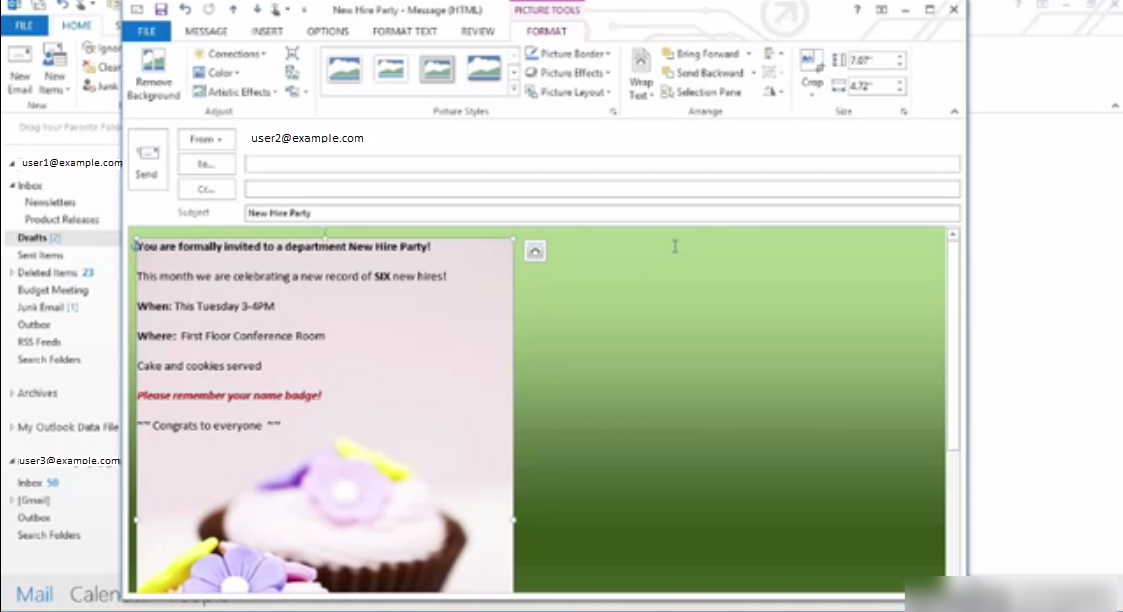Open the Sent Items folder
Screen dimensions: 1123x612
pyautogui.click(x=41, y=256)
